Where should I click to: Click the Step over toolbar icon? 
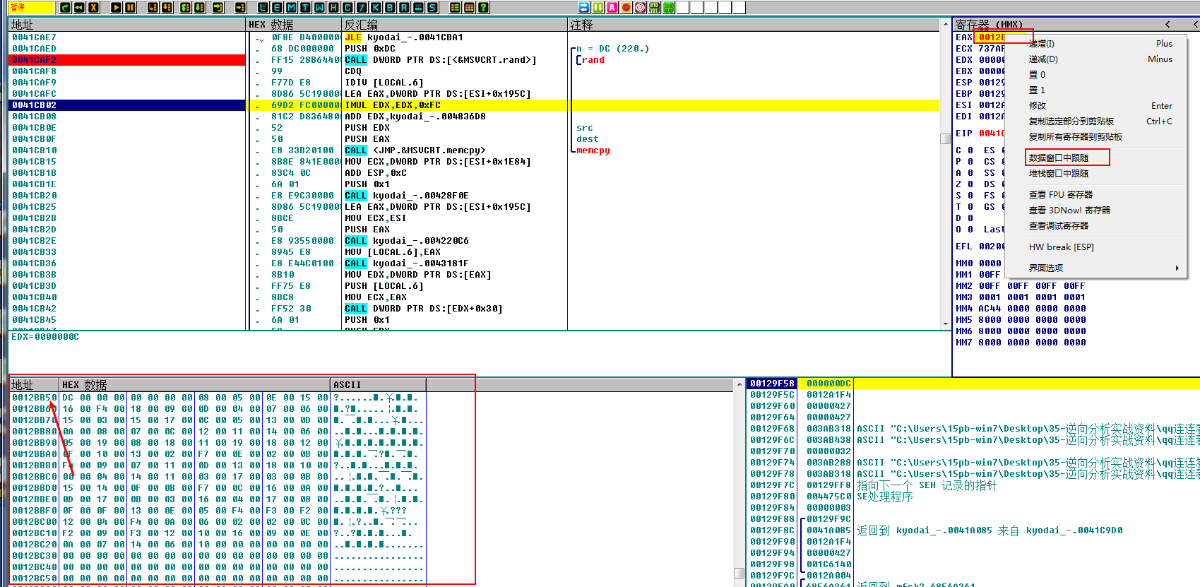[167, 7]
